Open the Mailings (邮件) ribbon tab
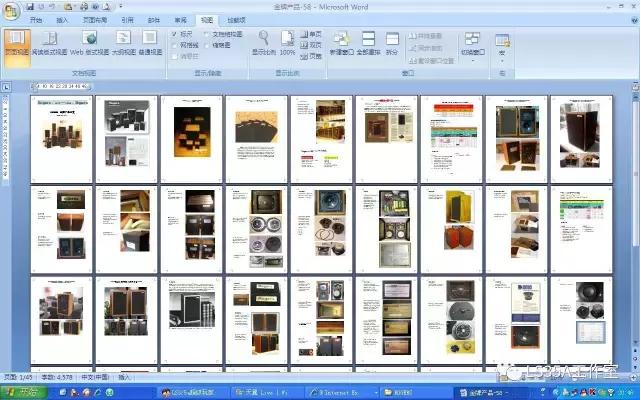The image size is (640, 400). 153,20
